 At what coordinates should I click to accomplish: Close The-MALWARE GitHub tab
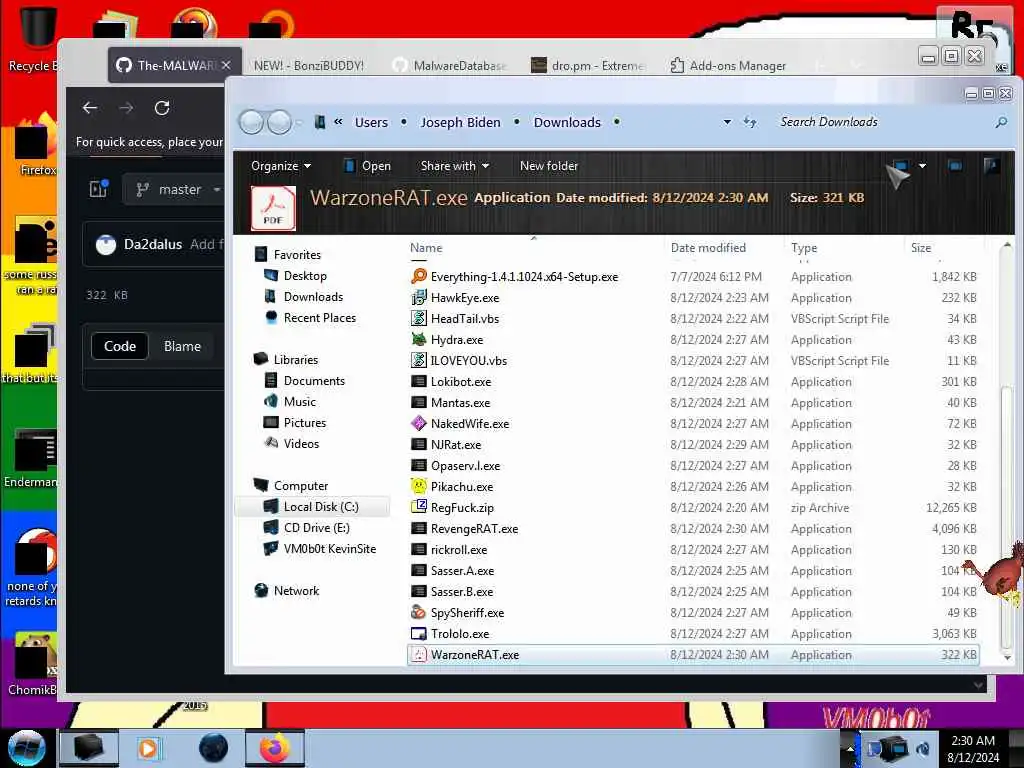coord(226,65)
